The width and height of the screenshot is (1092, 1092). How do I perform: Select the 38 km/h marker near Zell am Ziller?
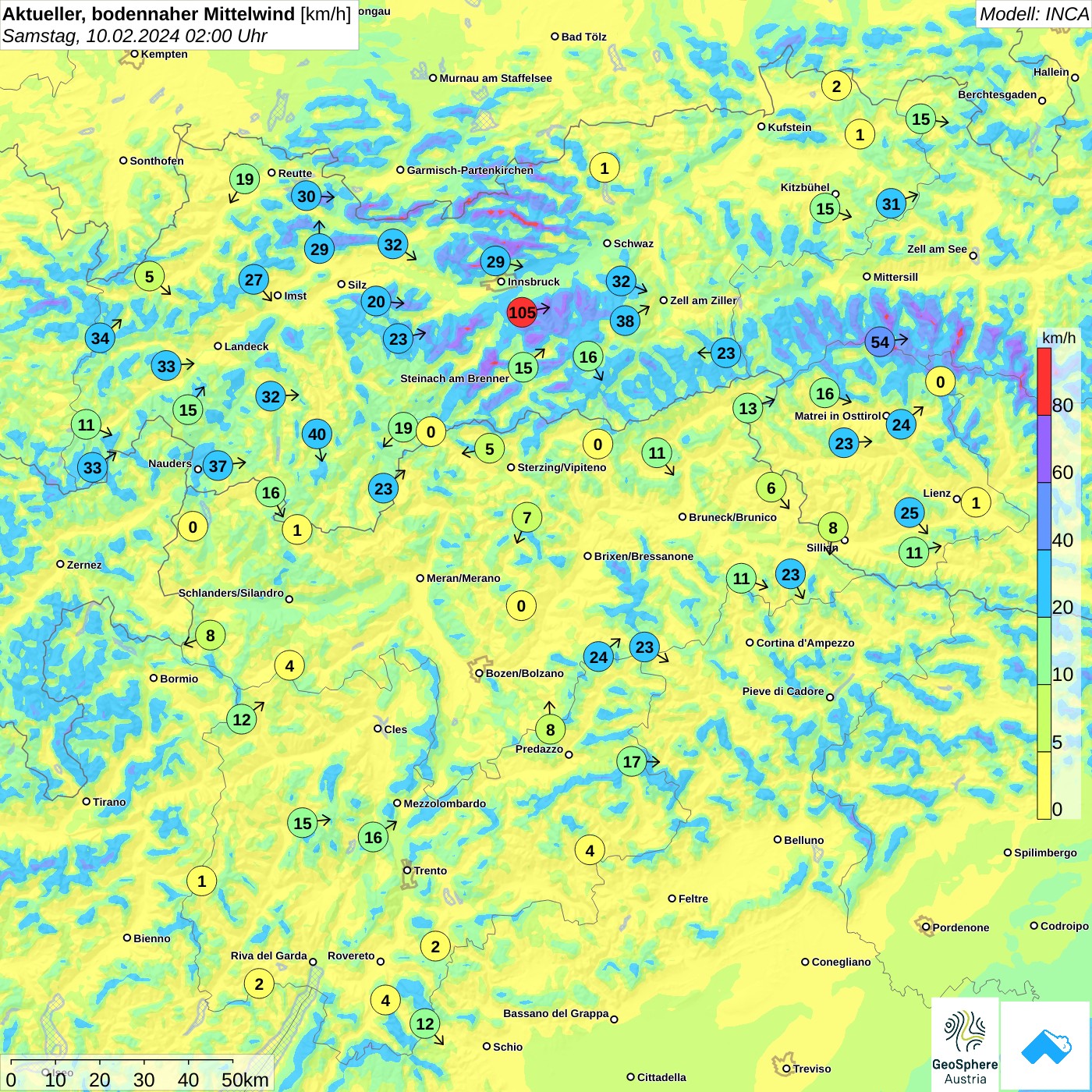pyautogui.click(x=626, y=321)
